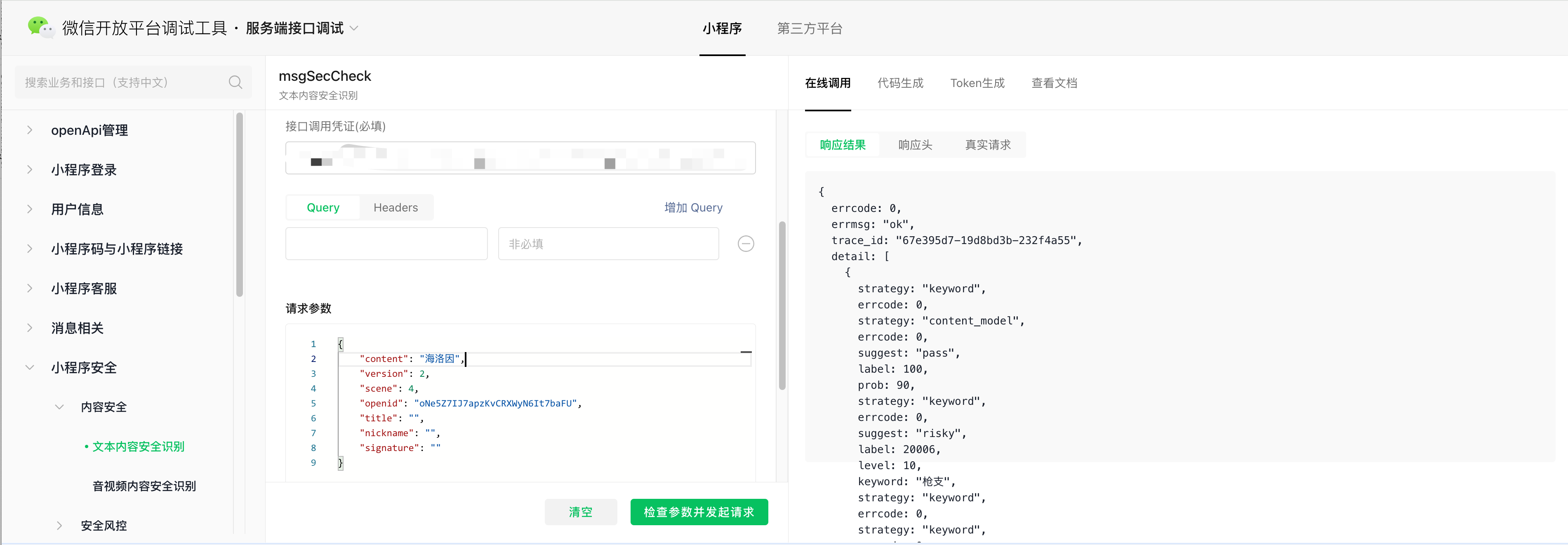Click the "nickname" code line

(x=400, y=432)
